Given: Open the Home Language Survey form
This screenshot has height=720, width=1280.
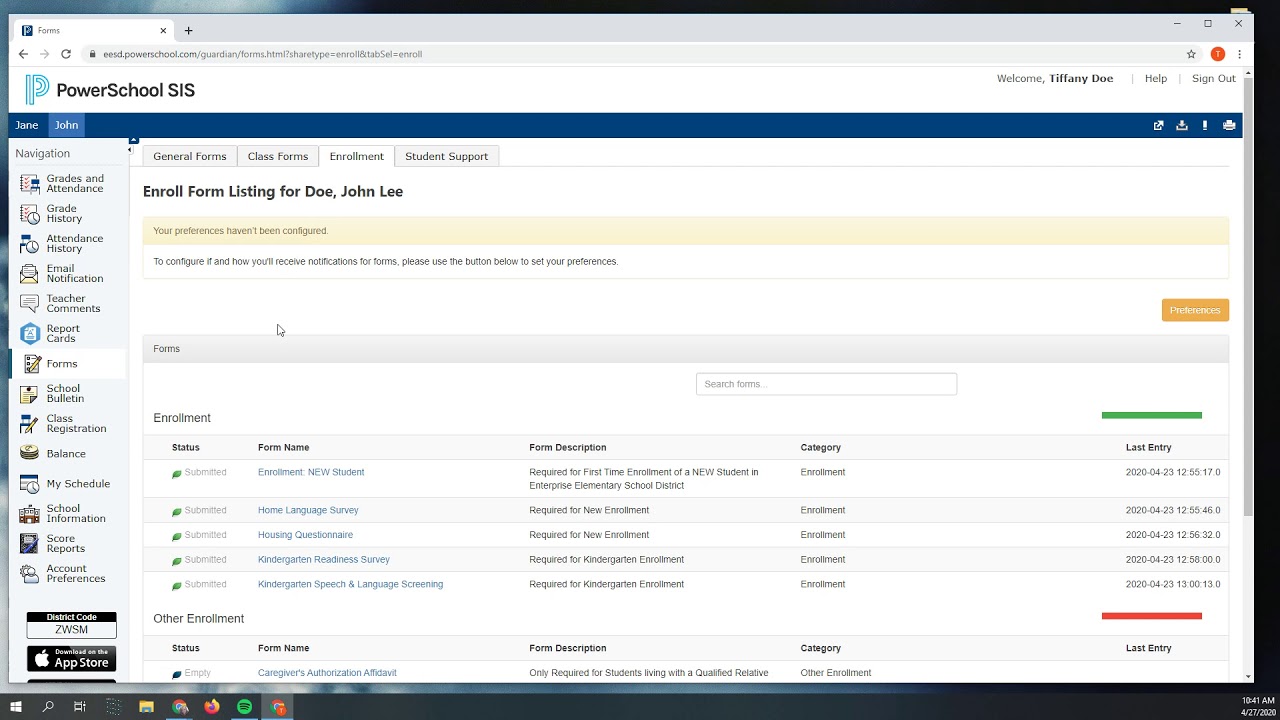Looking at the screenshot, I should [x=308, y=510].
